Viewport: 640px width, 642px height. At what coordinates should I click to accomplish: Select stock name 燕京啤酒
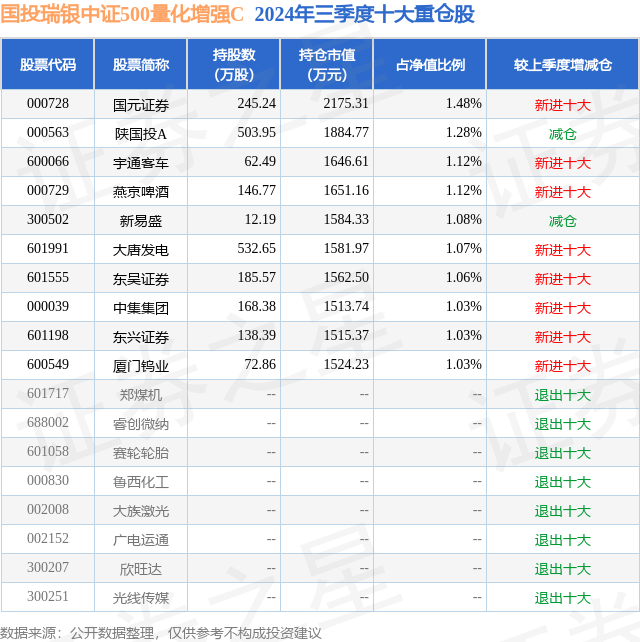pyautogui.click(x=140, y=192)
